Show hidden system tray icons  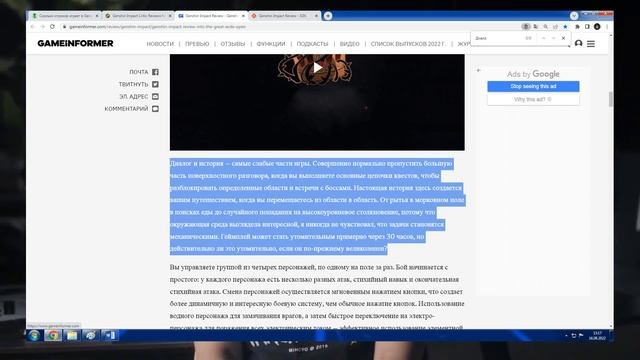[x=566, y=336]
